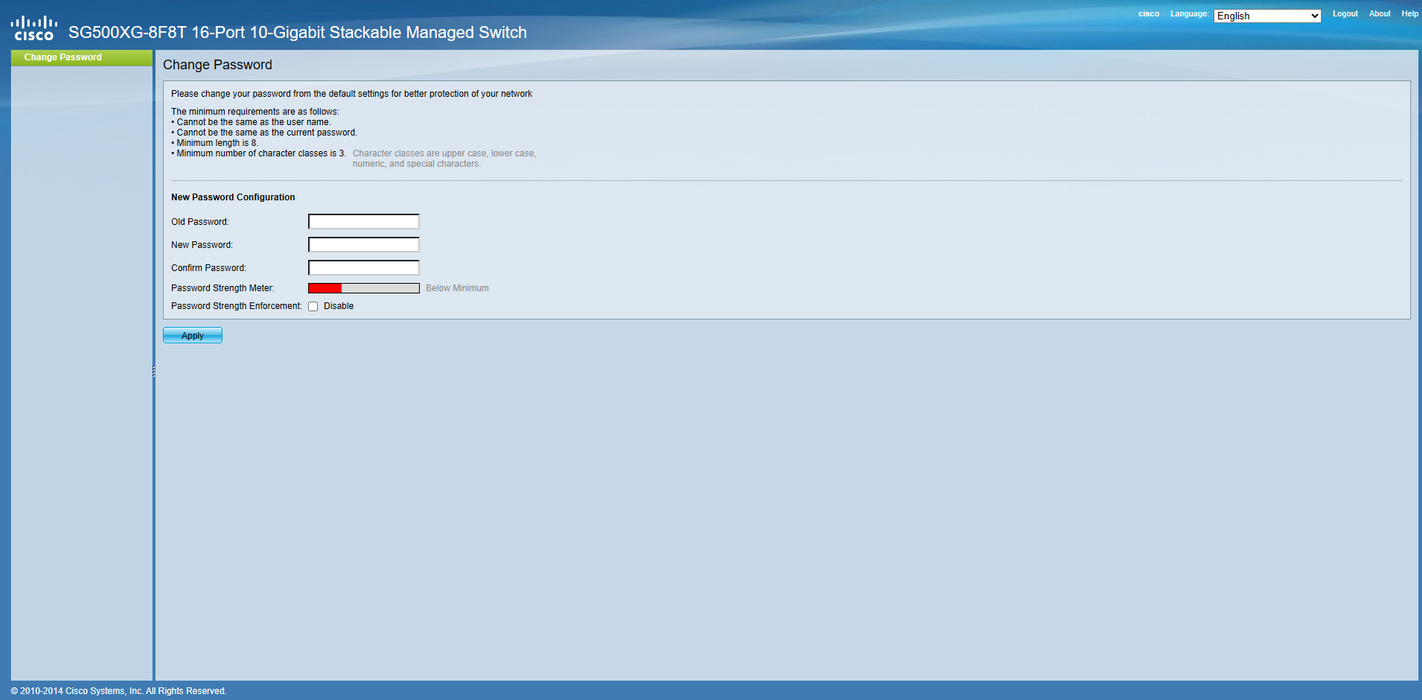Click the Apply button
Viewport: 1422px width, 700px height.
click(x=193, y=336)
